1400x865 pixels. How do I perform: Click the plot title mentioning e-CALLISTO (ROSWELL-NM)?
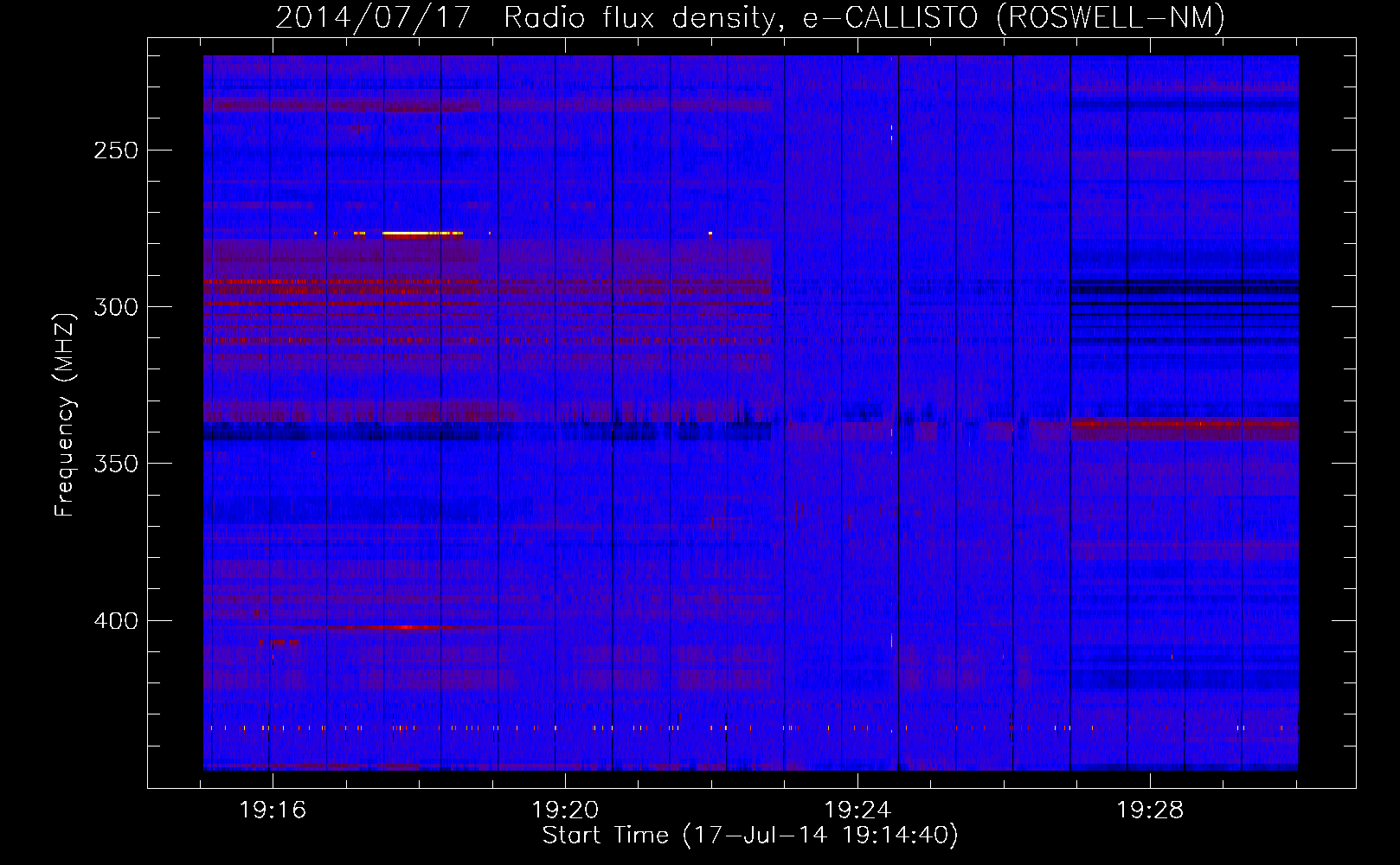[x=750, y=17]
